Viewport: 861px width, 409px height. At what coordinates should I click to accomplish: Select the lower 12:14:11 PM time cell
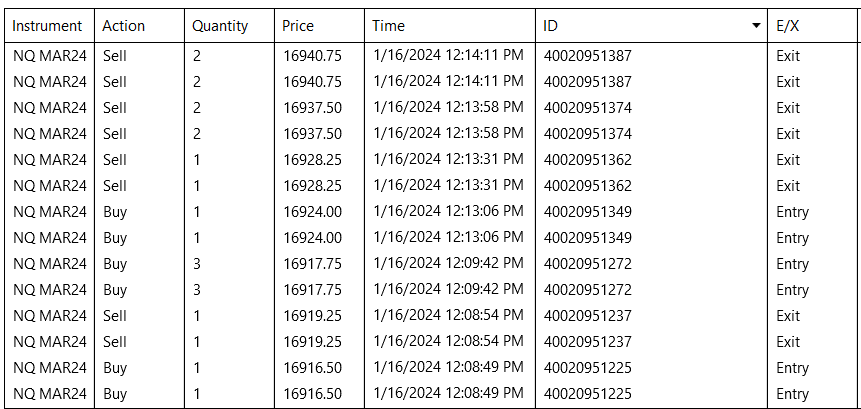(447, 82)
